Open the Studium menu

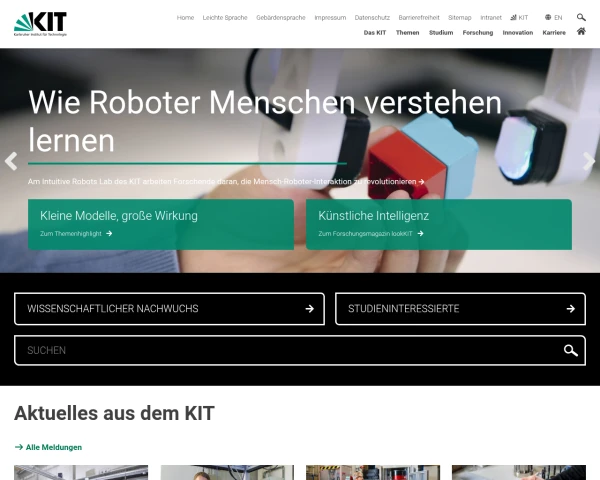441,32
